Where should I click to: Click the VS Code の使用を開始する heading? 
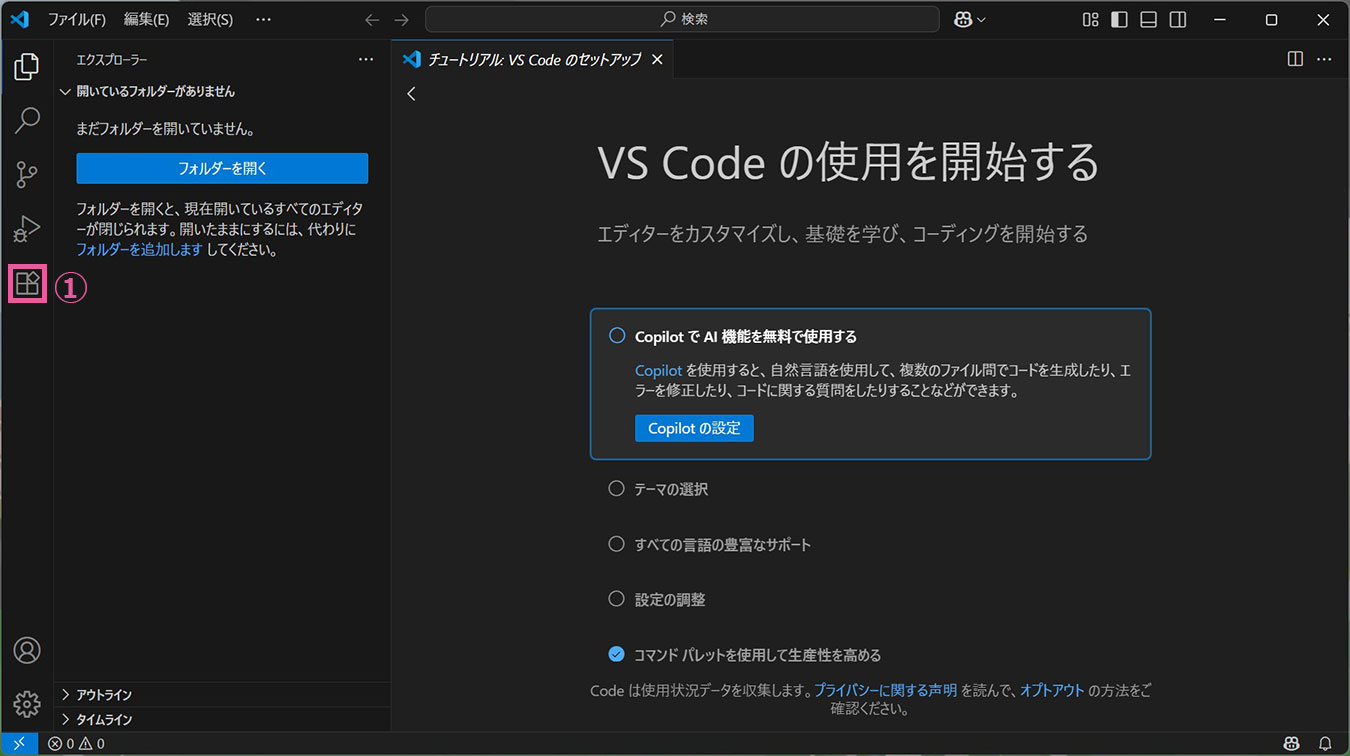848,162
